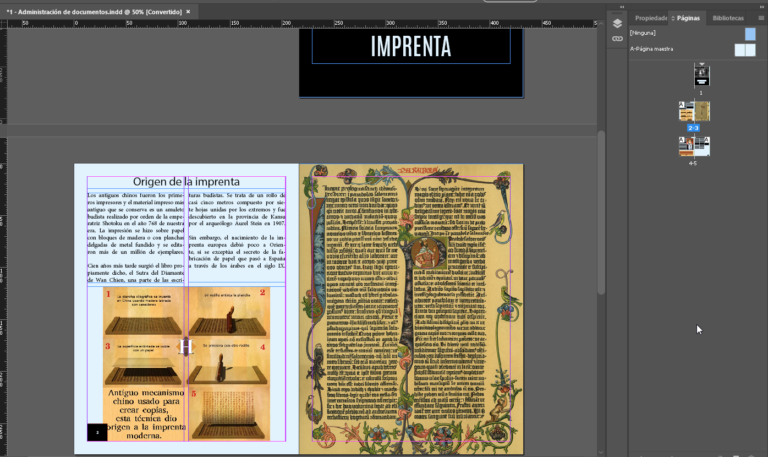Click the "Antiguo mecanismo chino" caption text
Screen dimensions: 768x457
tap(146, 414)
